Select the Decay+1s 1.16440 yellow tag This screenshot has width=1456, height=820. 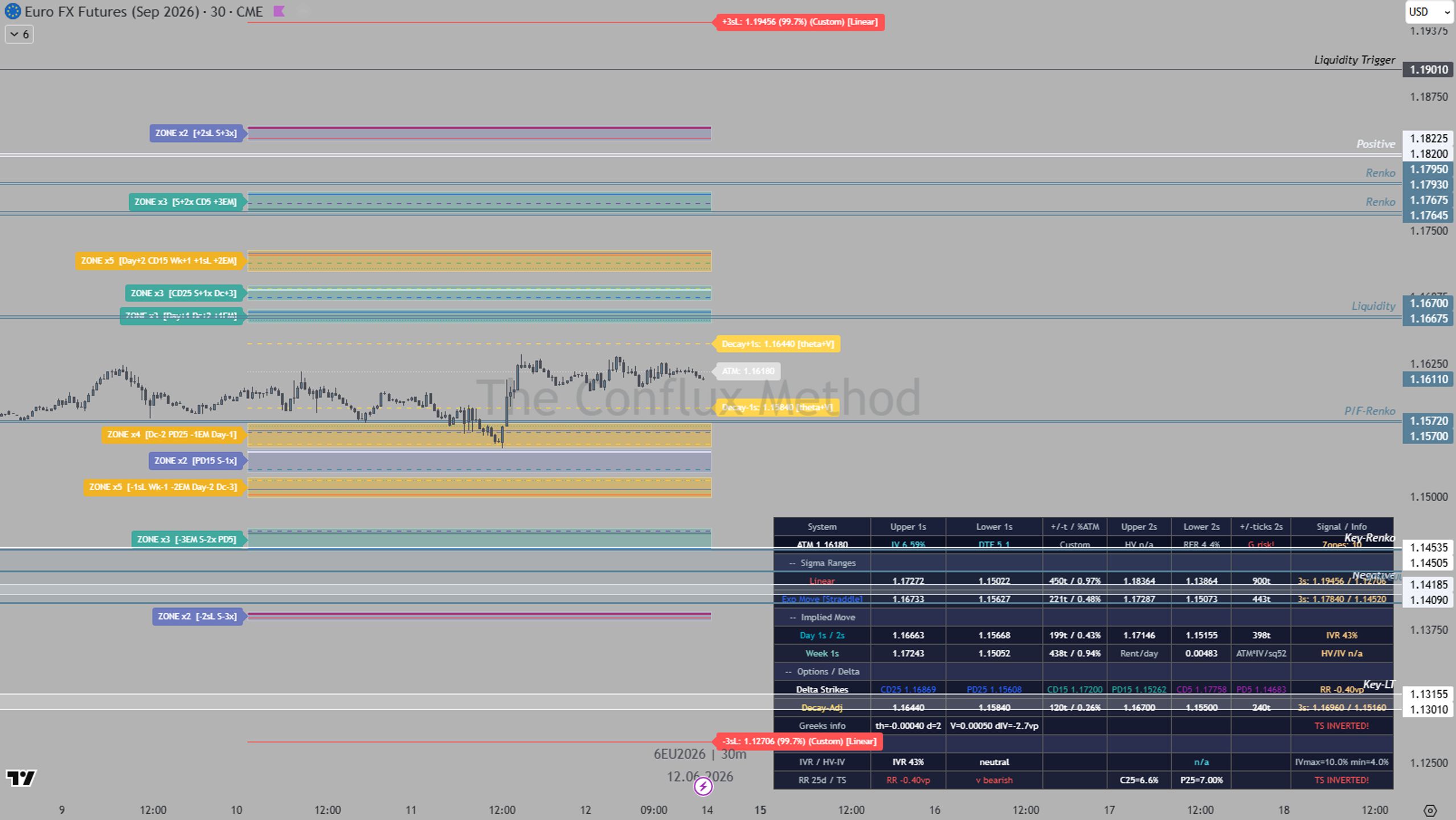coord(777,344)
